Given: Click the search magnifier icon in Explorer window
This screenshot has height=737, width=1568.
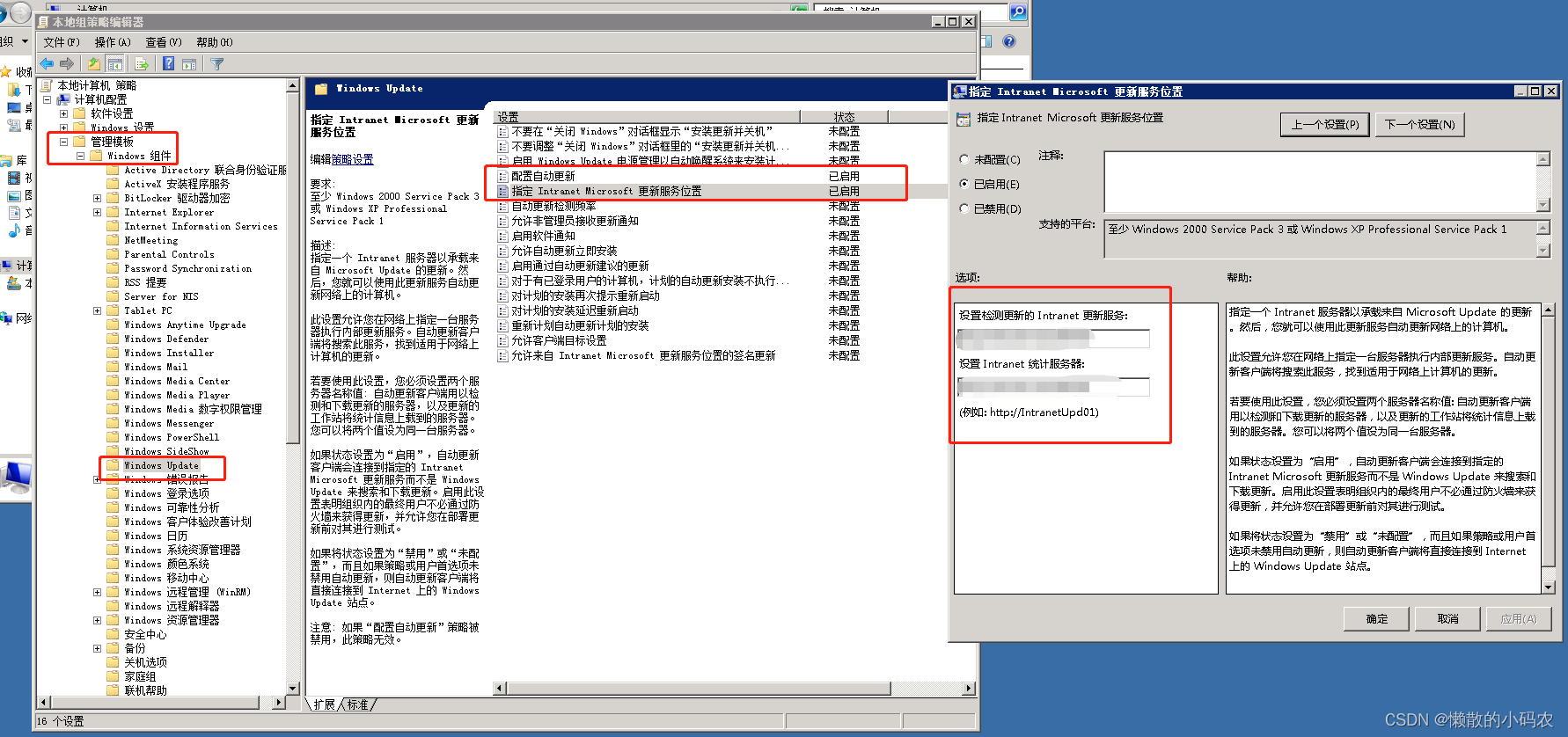Looking at the screenshot, I should point(1018,11).
